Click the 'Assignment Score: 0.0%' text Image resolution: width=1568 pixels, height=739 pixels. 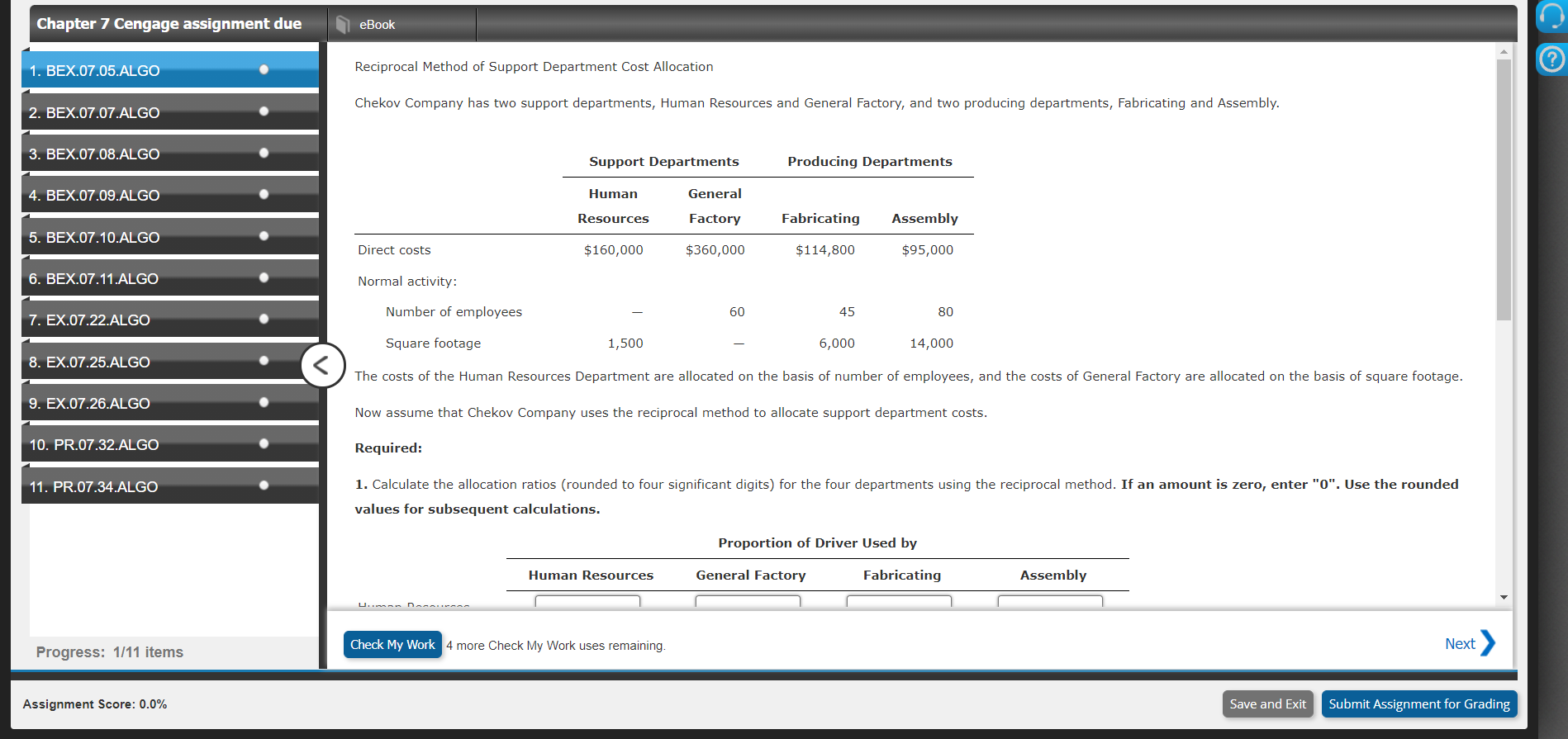[95, 704]
